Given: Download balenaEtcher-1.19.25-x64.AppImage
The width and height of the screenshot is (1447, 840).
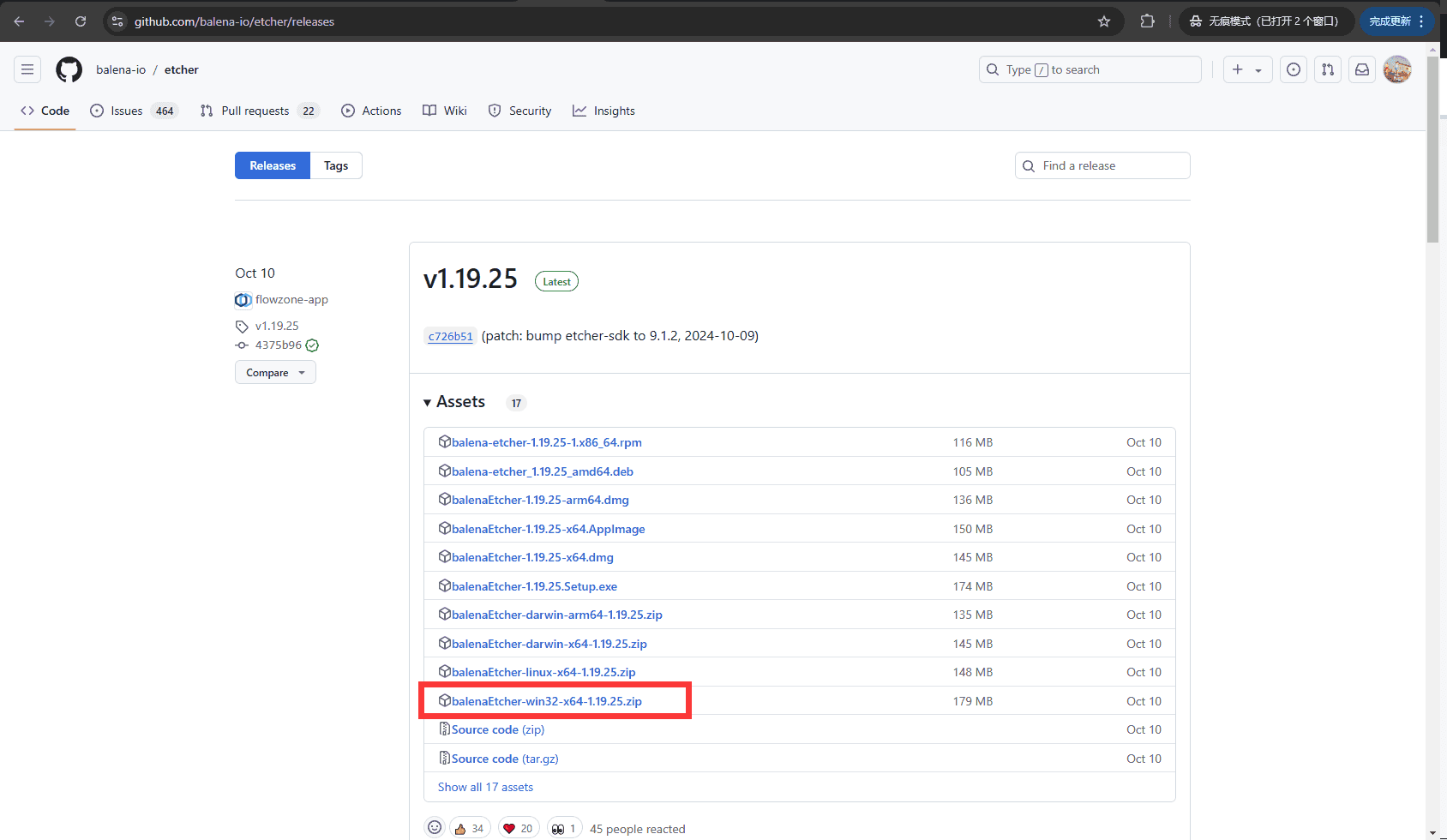Looking at the screenshot, I should [549, 529].
